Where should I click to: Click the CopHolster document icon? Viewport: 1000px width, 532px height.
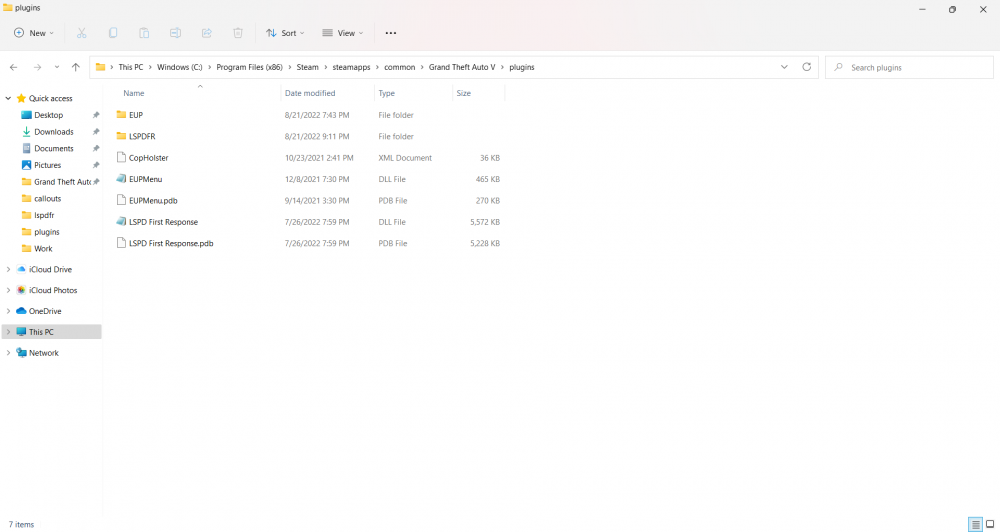tap(121, 158)
